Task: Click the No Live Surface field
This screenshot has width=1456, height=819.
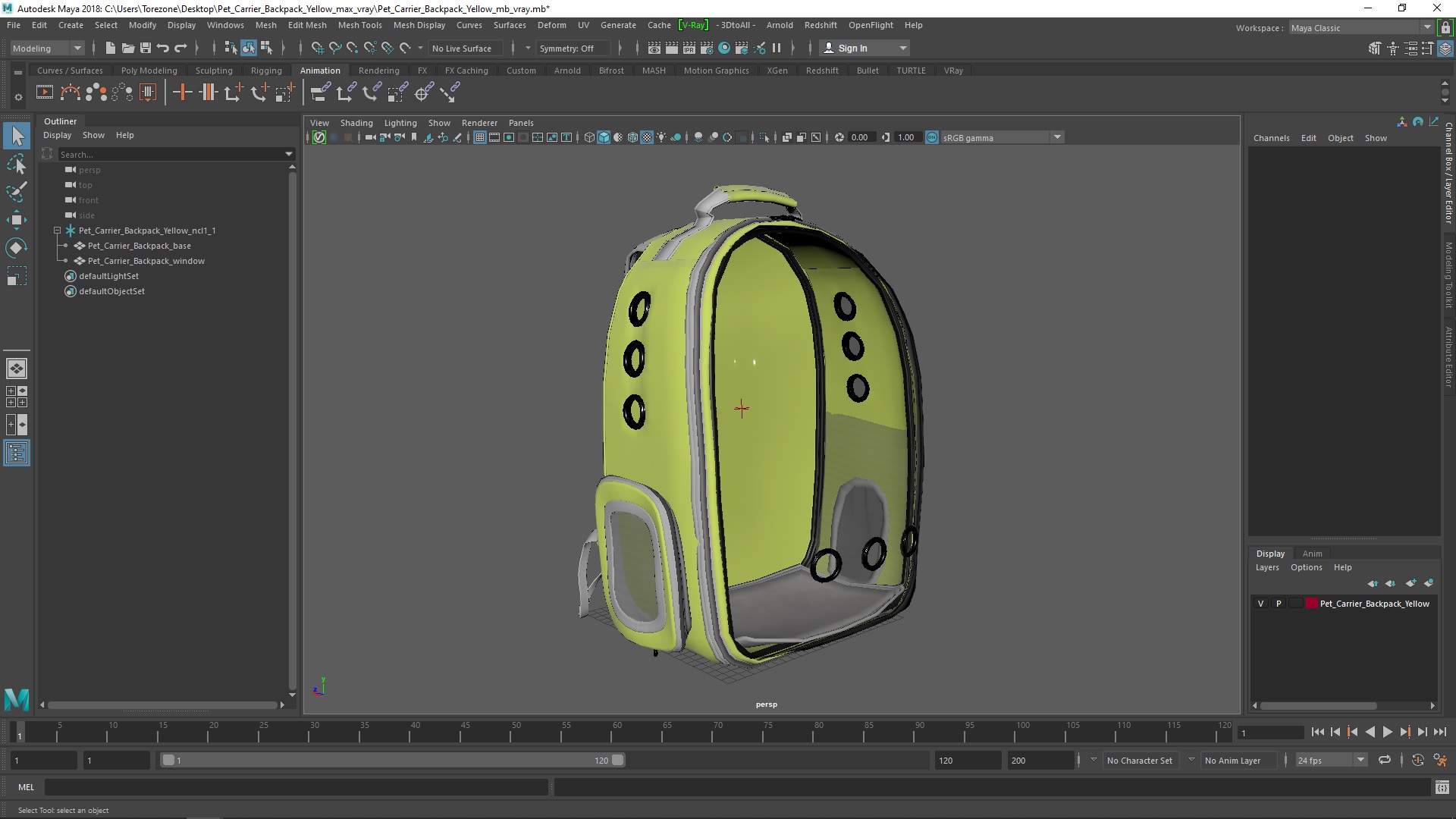Action: [465, 48]
